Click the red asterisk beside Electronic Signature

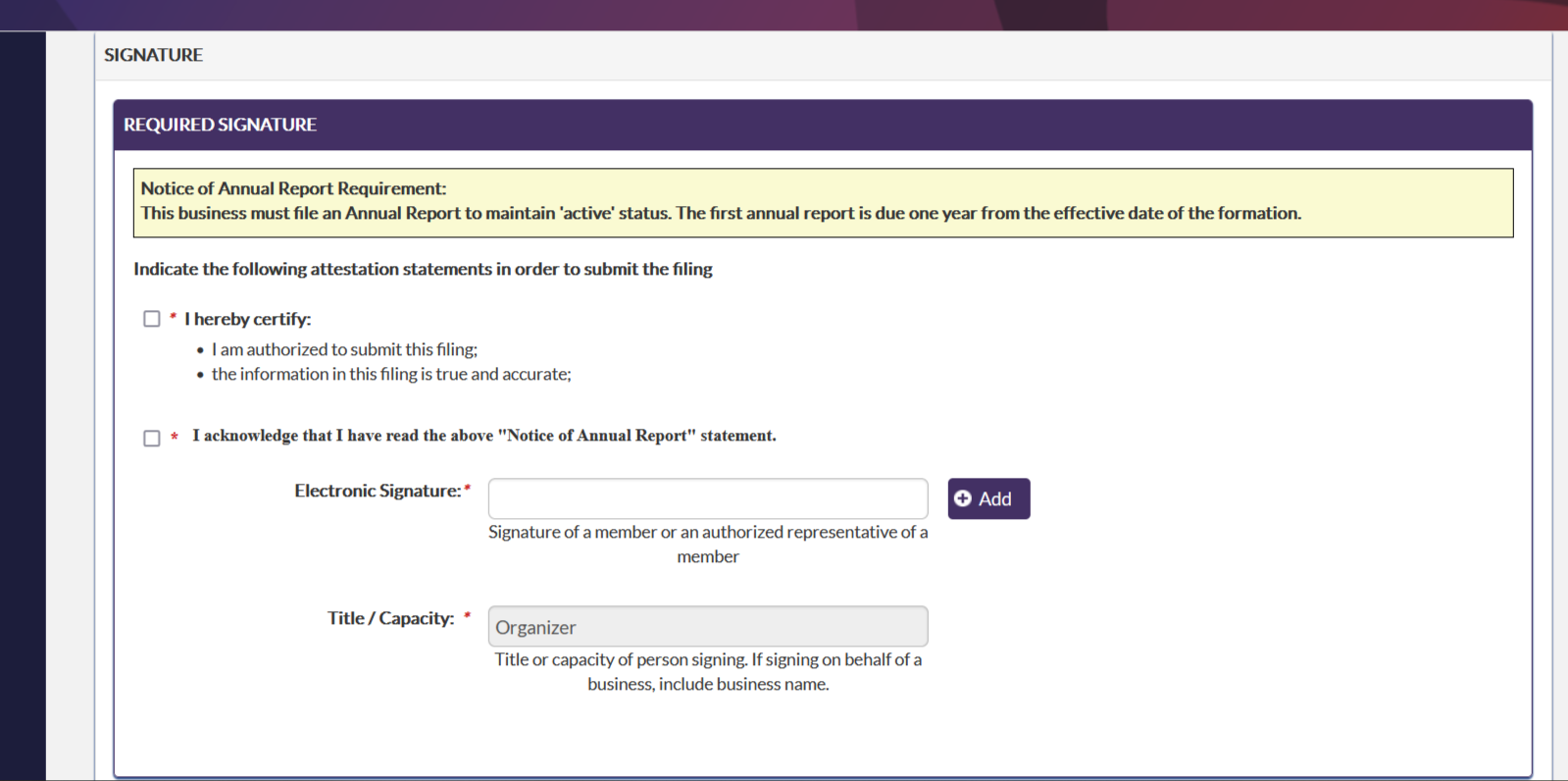[468, 489]
